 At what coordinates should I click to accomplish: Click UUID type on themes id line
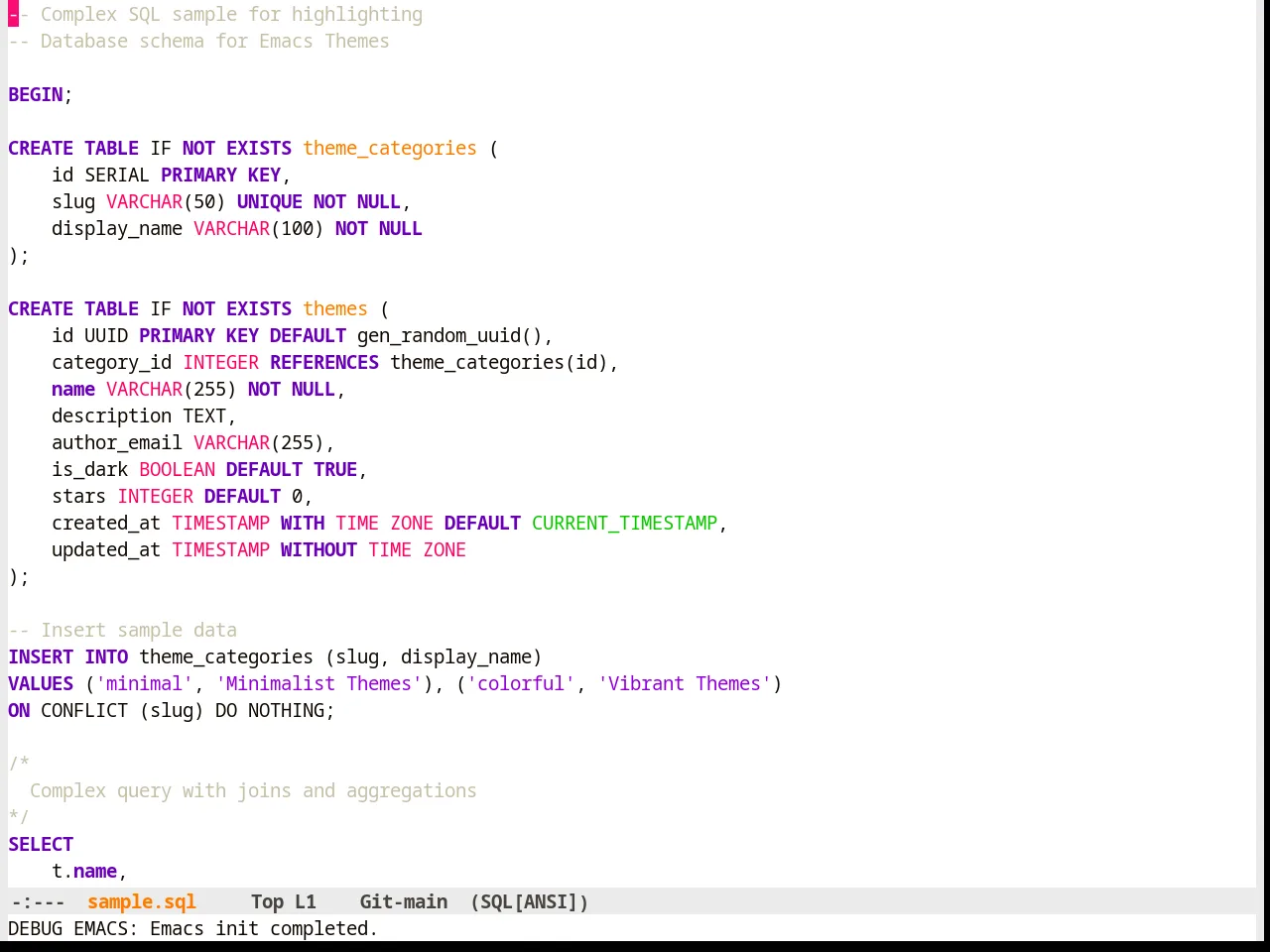[x=106, y=335]
